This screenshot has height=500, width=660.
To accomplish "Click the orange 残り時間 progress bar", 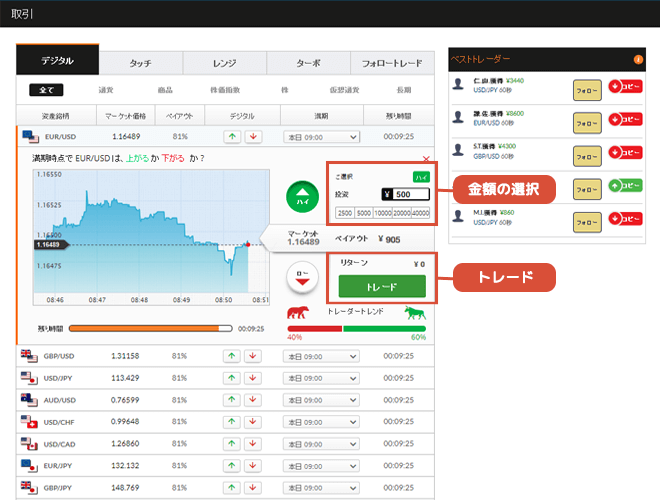I will 151,328.
